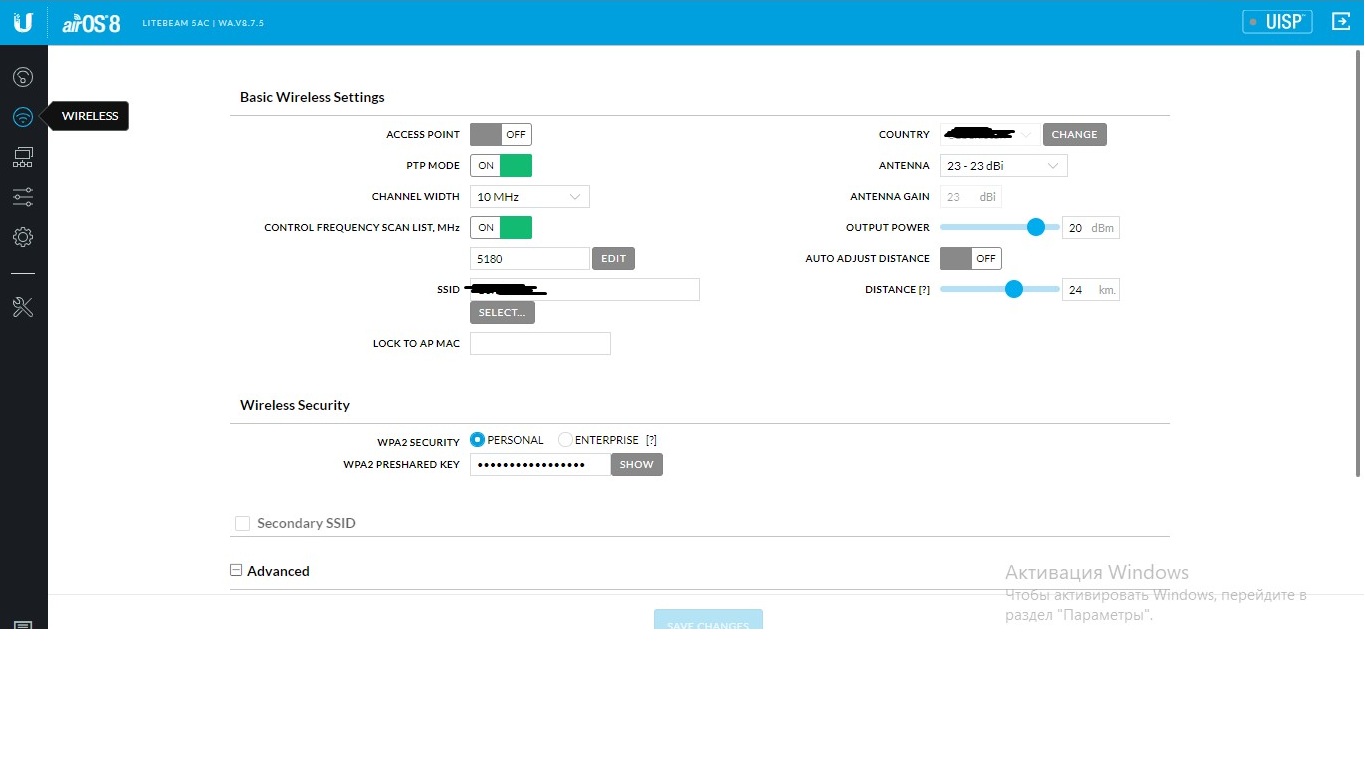Open the Country dropdown
The height and width of the screenshot is (768, 1366).
pos(990,134)
